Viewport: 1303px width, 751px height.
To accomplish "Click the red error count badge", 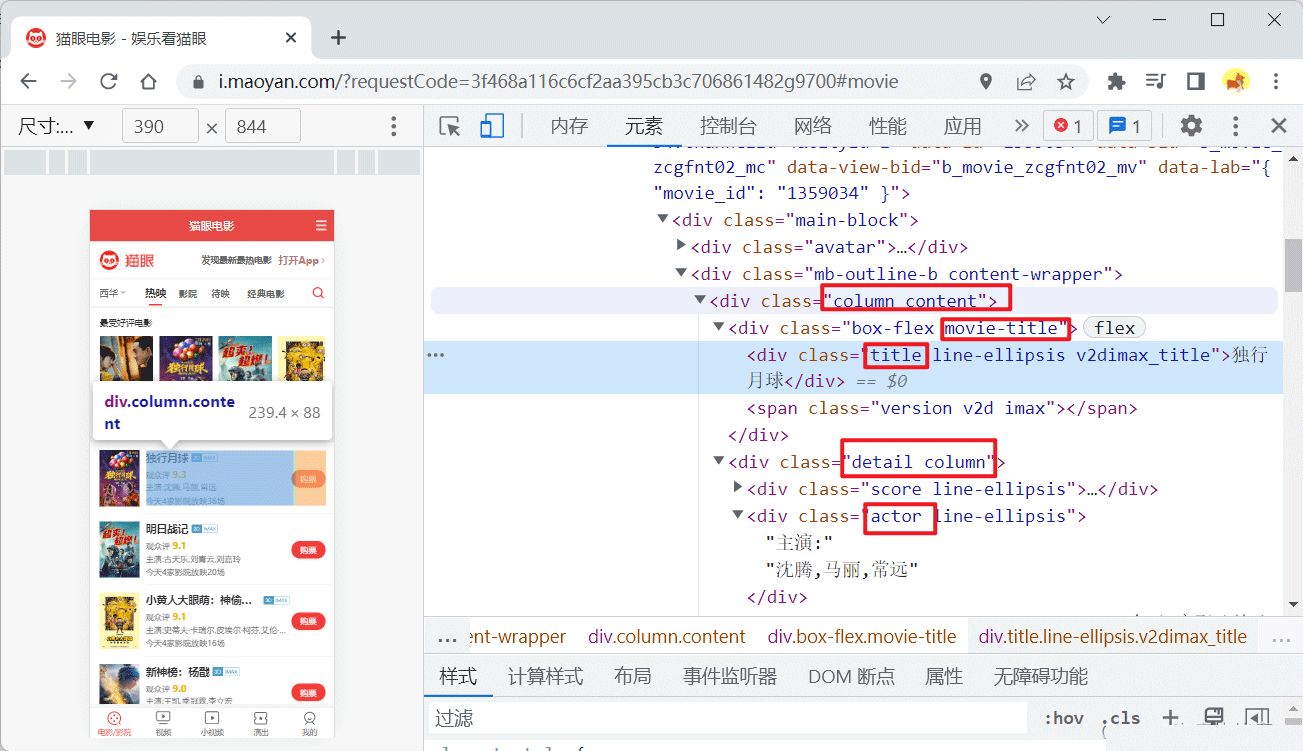I will coord(1068,126).
